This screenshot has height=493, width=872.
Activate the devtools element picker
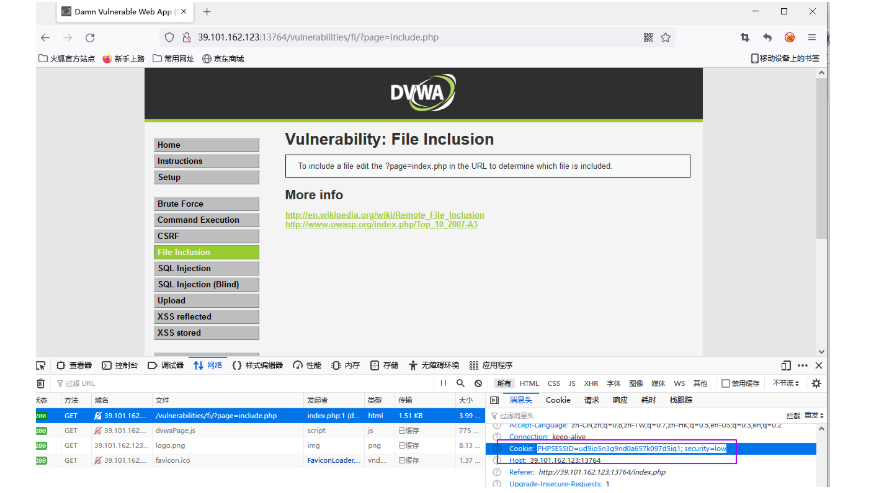tap(41, 366)
